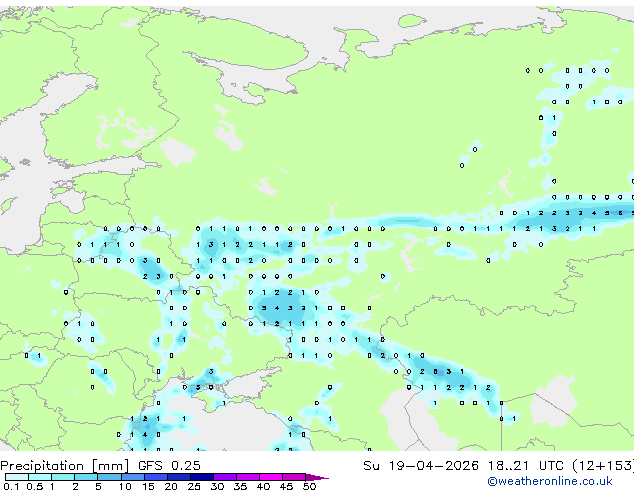634x490 pixels.
Task: Click the legend scale number '50'
Action: click(310, 486)
